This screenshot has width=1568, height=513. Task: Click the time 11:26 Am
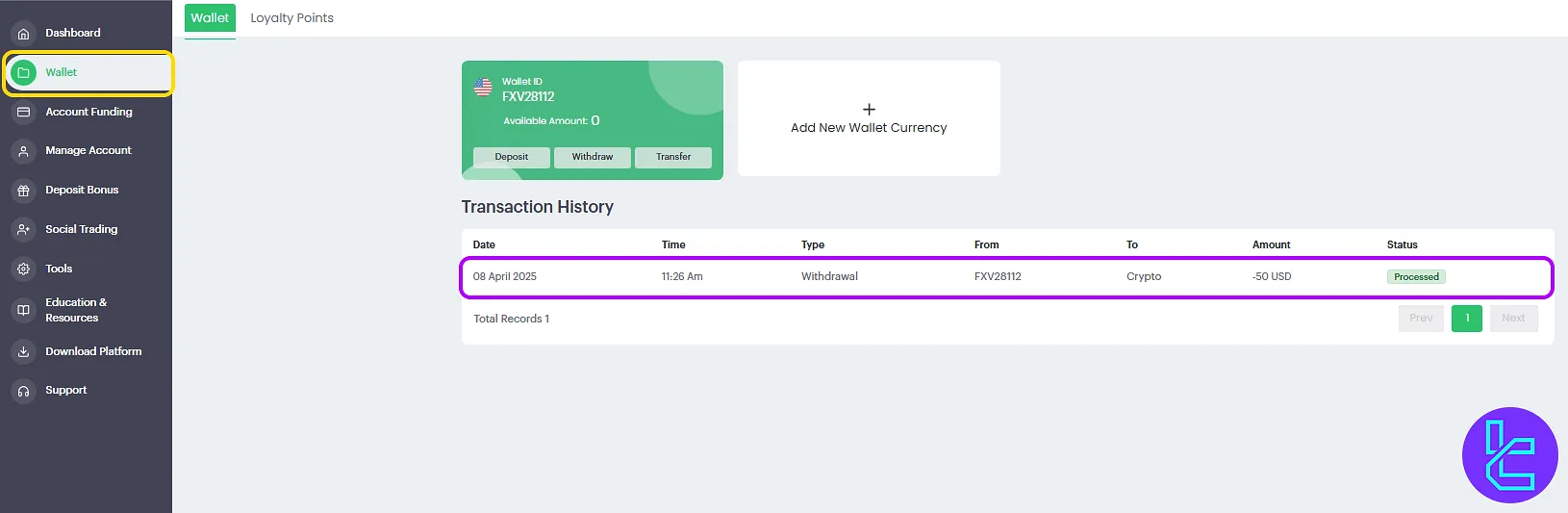tap(682, 276)
